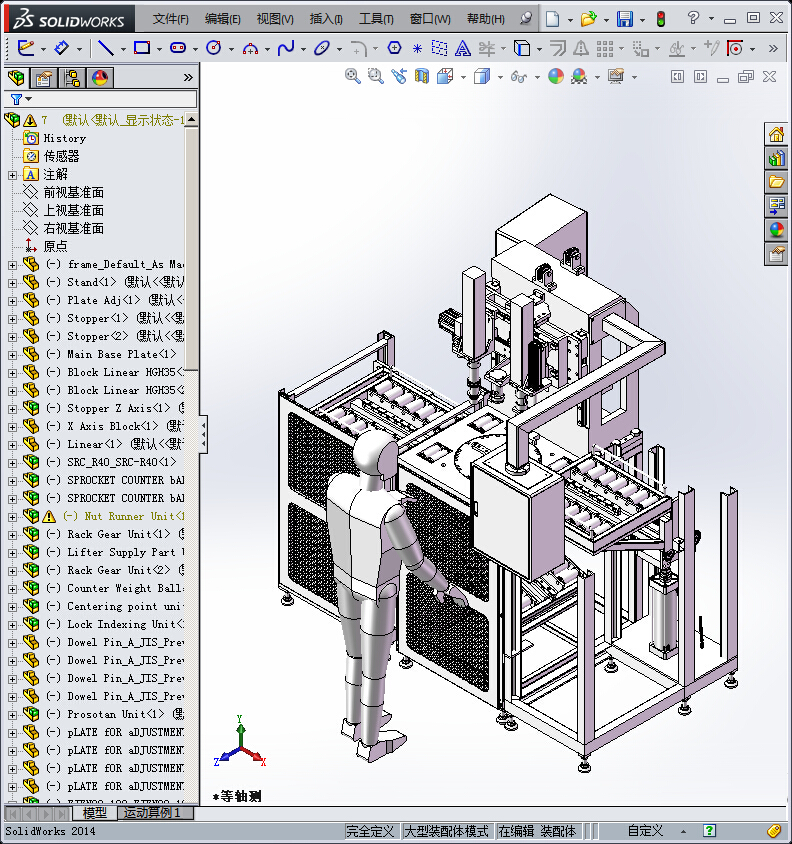Expand the Lifter Supply Part node
This screenshot has width=792, height=844.
[12, 553]
